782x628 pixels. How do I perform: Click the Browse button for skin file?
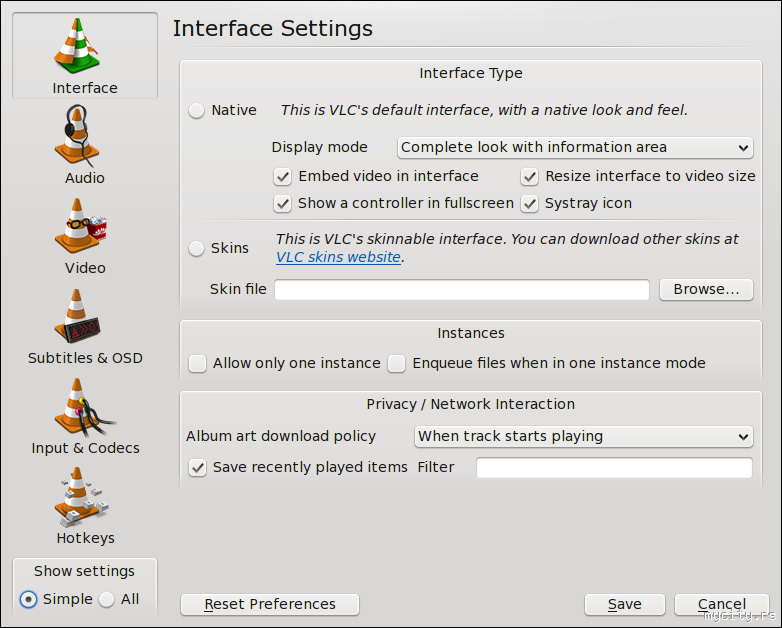pos(706,290)
